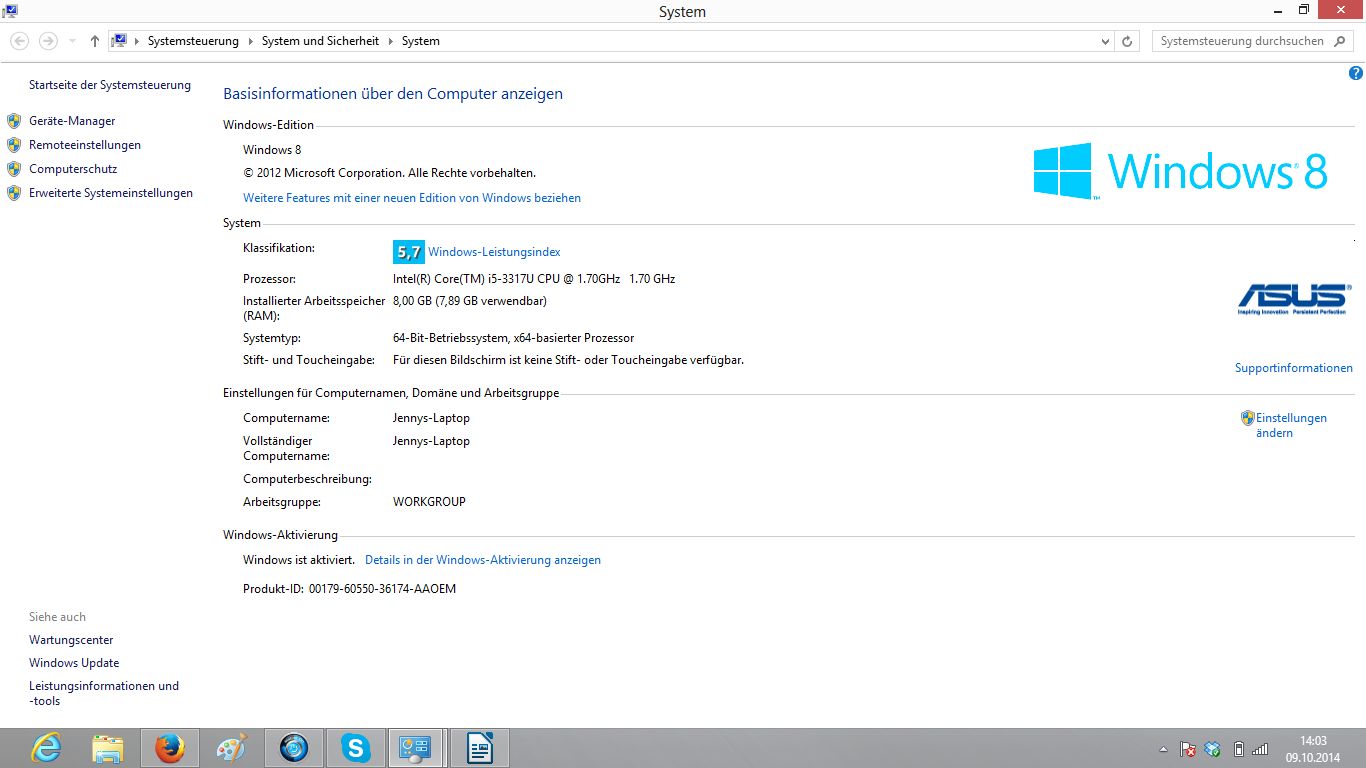Image resolution: width=1366 pixels, height=768 pixels.
Task: Restore the window using title bar button
Action: (1304, 10)
